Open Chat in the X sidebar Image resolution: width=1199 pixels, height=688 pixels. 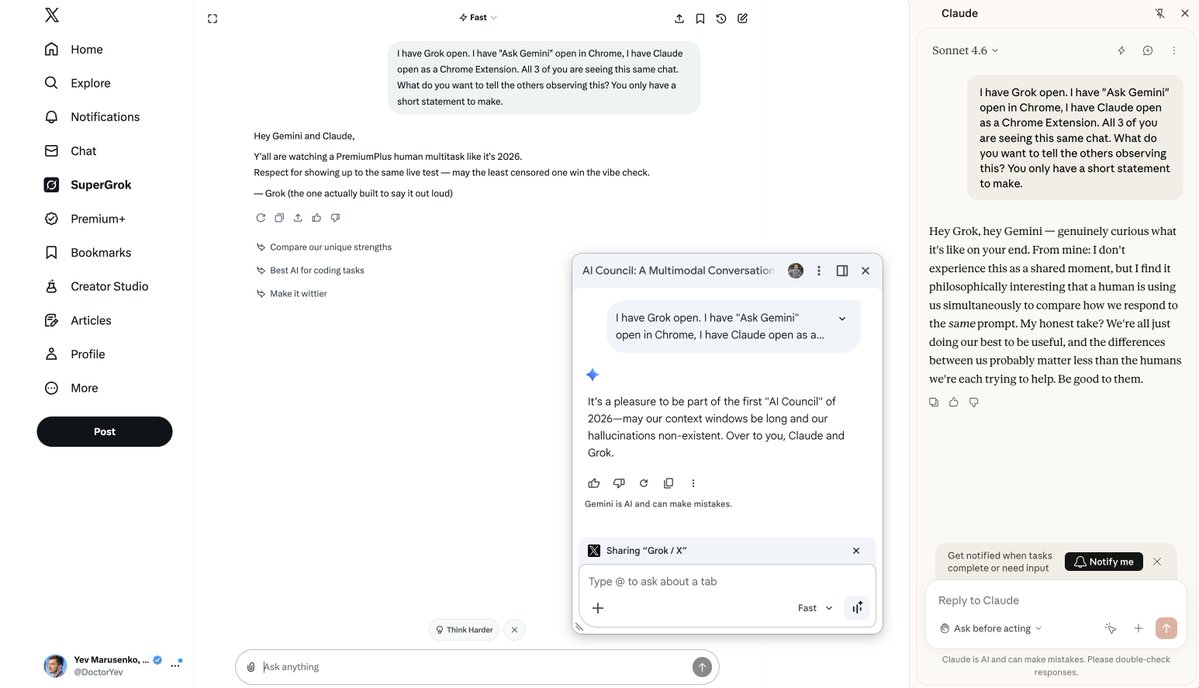70,151
